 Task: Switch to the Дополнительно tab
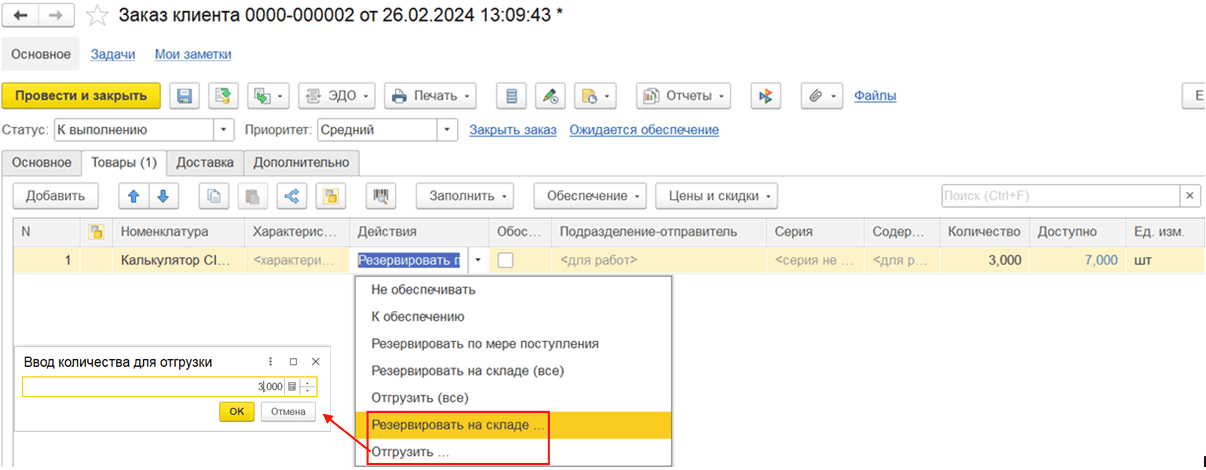point(301,162)
